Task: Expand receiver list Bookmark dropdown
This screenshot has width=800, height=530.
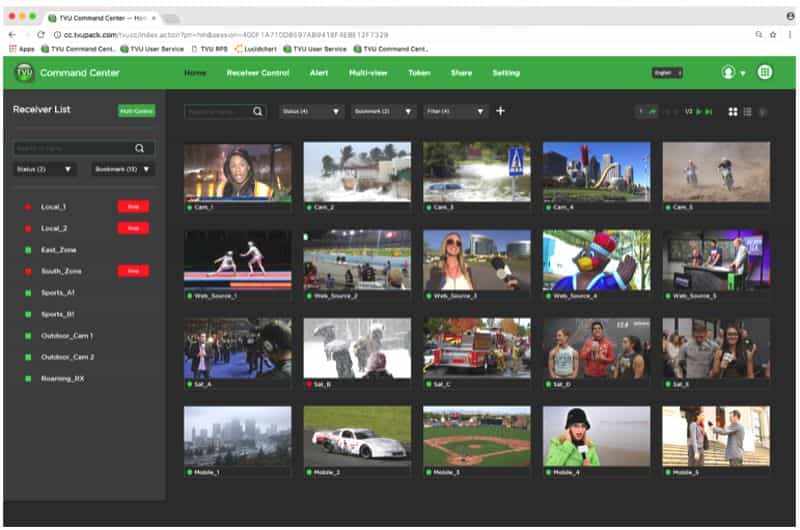Action: [x=122, y=169]
